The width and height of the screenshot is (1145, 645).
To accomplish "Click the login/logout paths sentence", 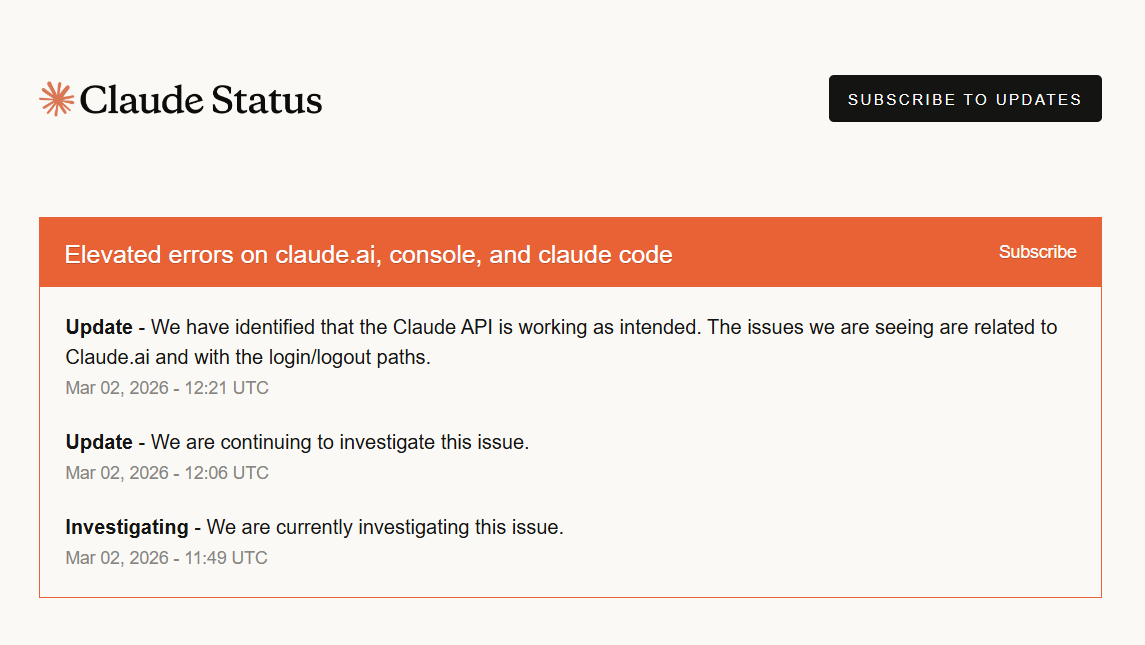I will point(300,357).
